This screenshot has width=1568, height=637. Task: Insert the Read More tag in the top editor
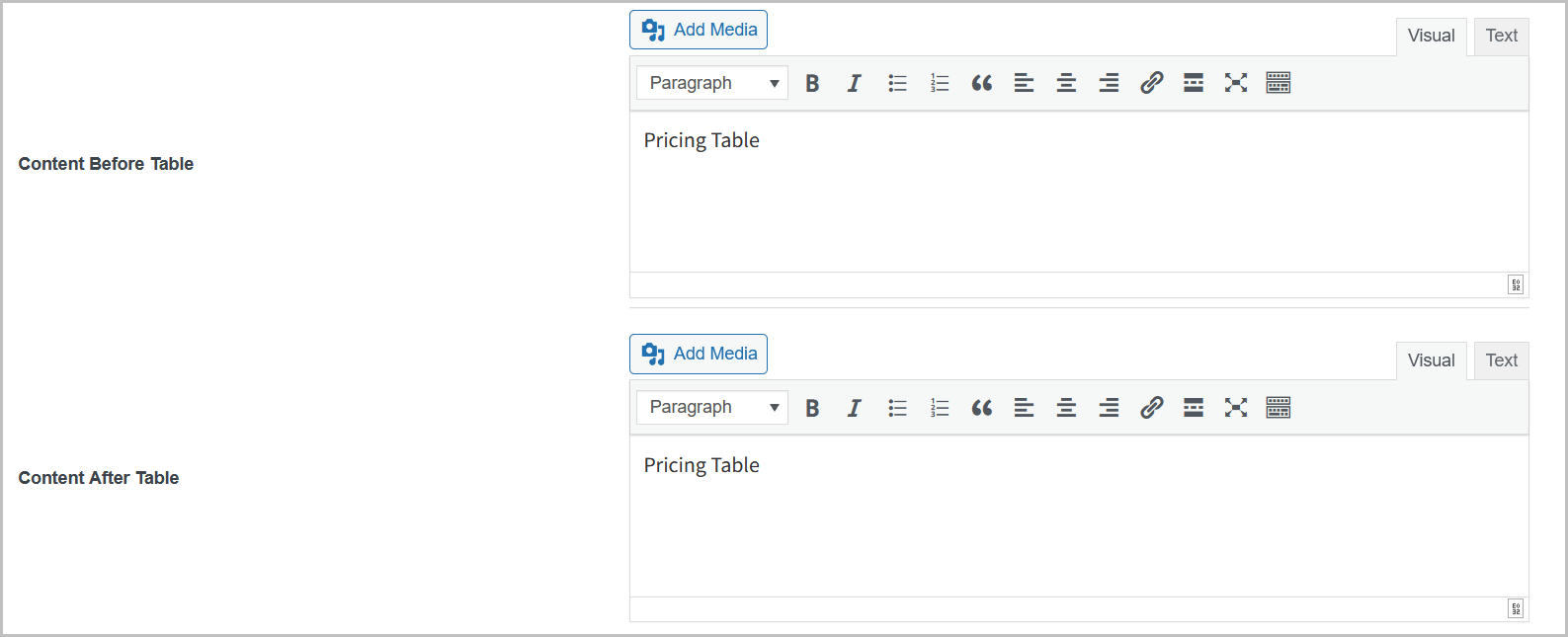[x=1193, y=83]
